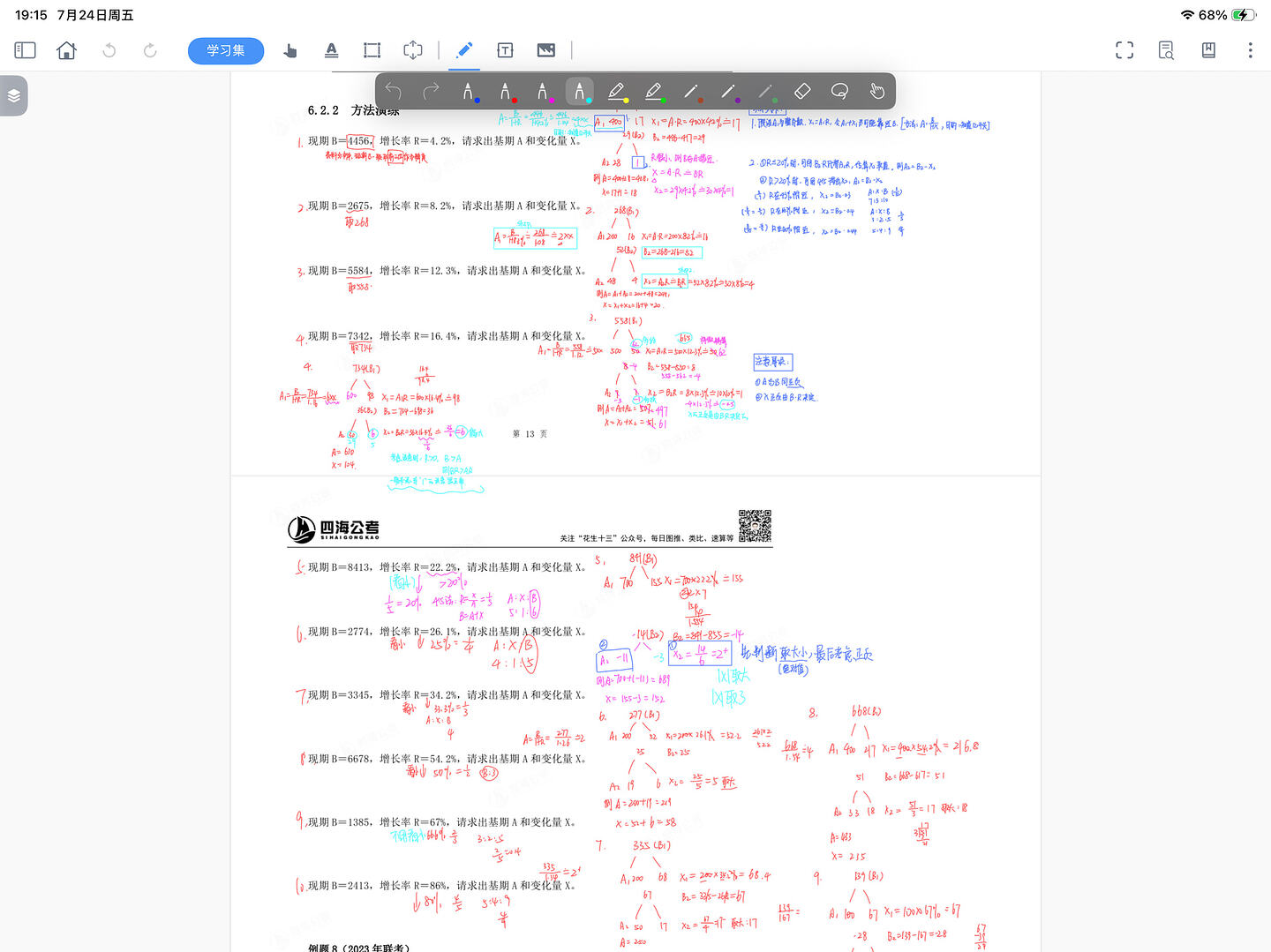
Task: Select the green thin pencil
Action: 765,91
